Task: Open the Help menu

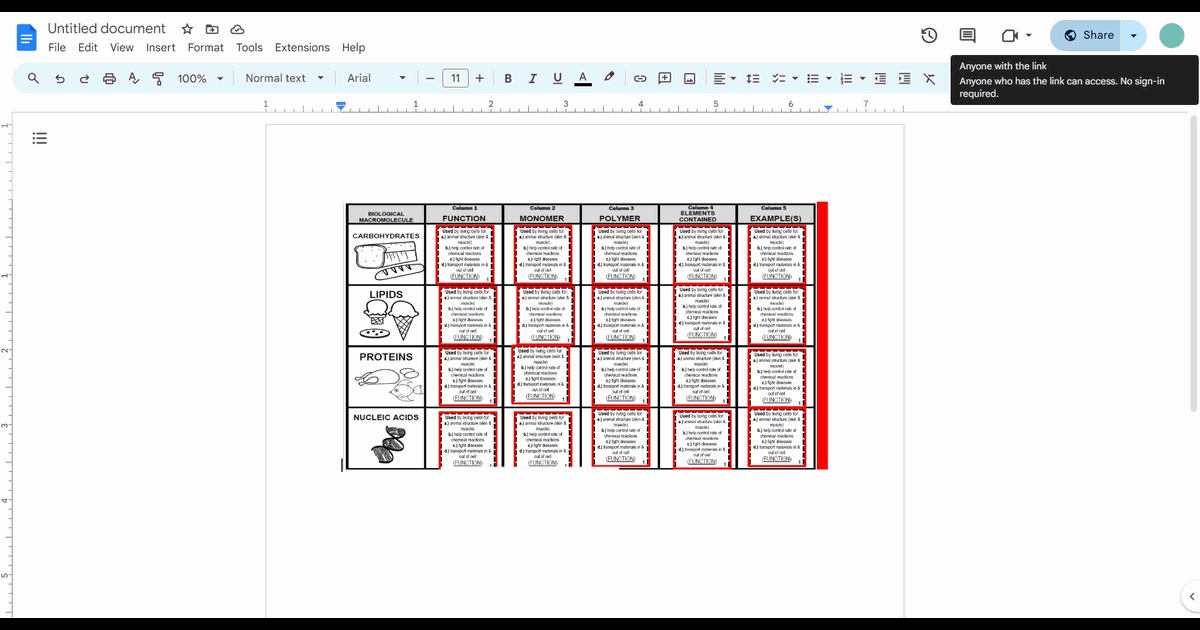Action: coord(353,47)
